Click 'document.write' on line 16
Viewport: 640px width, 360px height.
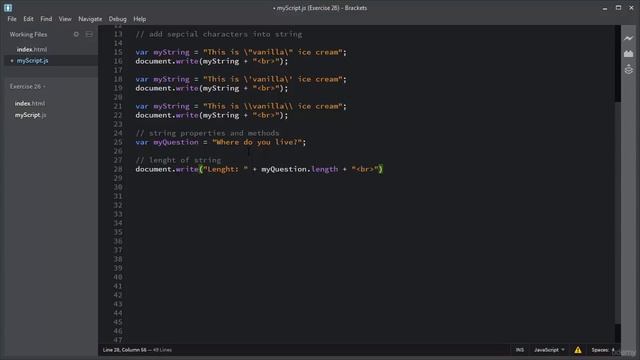(167, 61)
